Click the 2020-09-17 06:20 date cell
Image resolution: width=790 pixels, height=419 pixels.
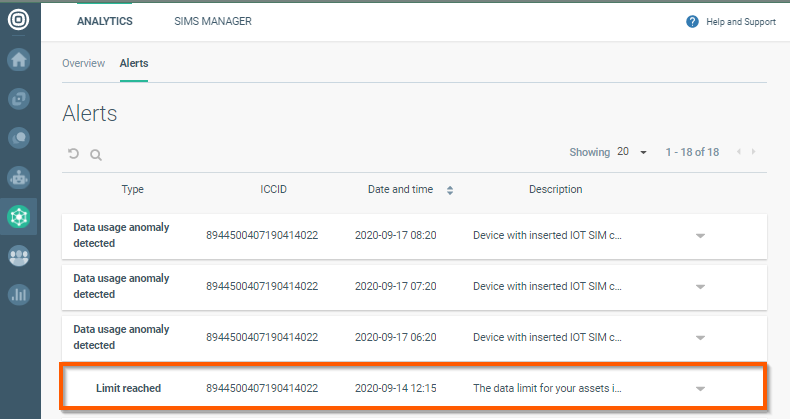point(396,337)
